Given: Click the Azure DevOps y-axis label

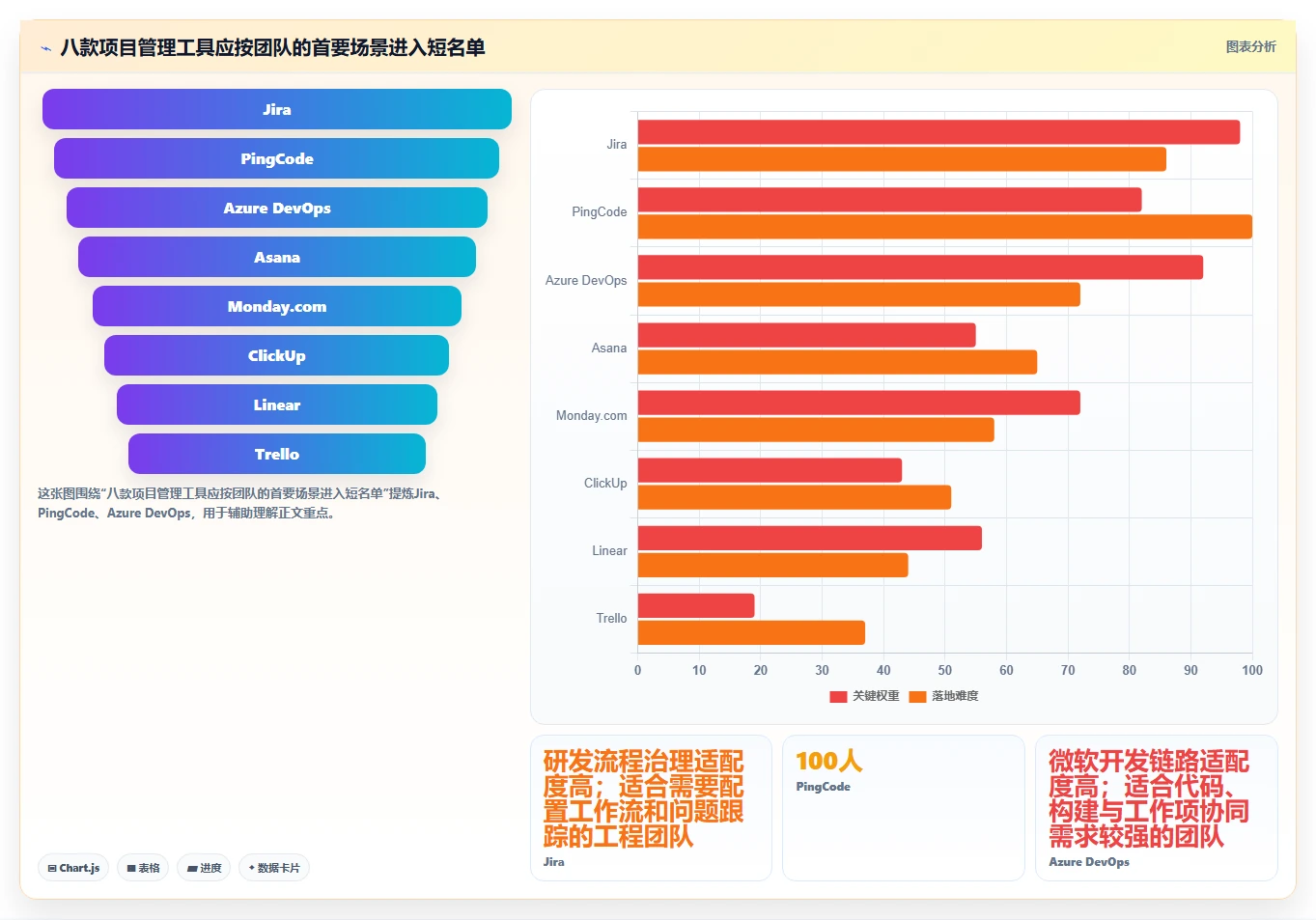Looking at the screenshot, I should point(586,280).
